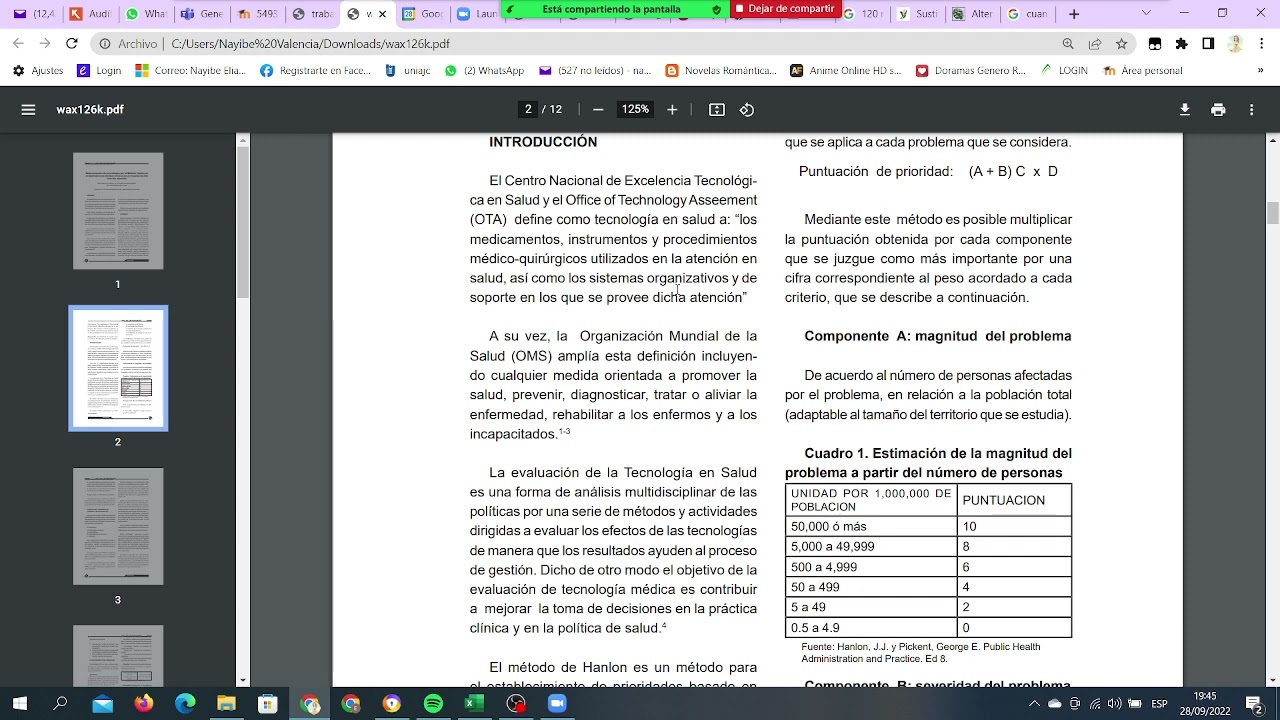Reload the current page

[71, 44]
